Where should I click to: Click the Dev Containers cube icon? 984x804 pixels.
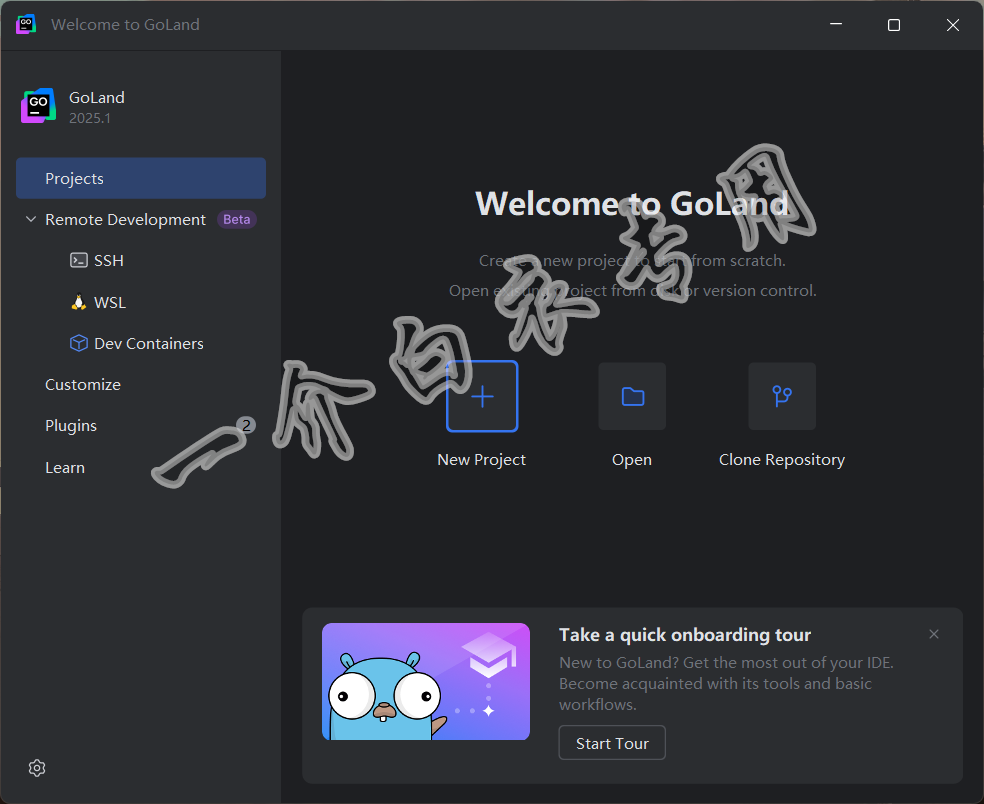point(78,343)
